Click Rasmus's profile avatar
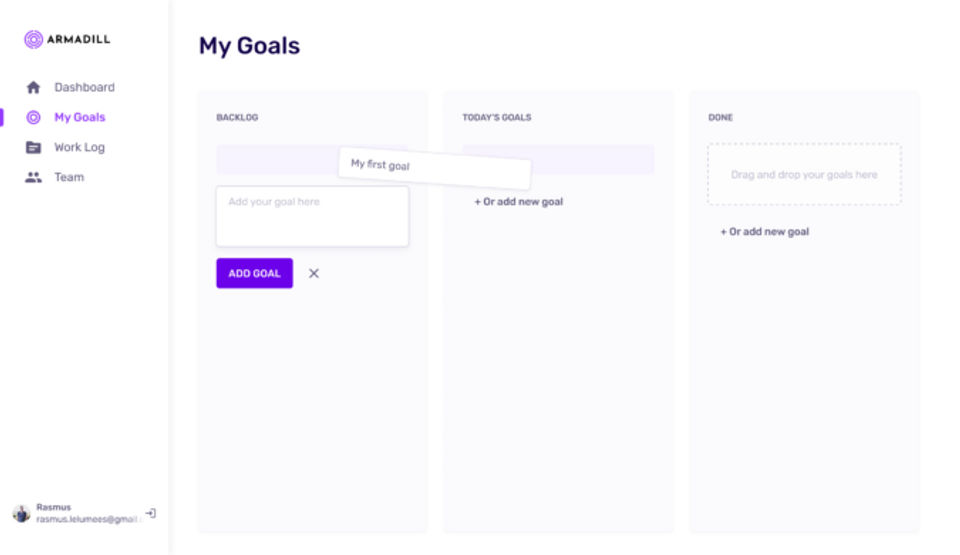This screenshot has width=960, height=555. point(21,513)
